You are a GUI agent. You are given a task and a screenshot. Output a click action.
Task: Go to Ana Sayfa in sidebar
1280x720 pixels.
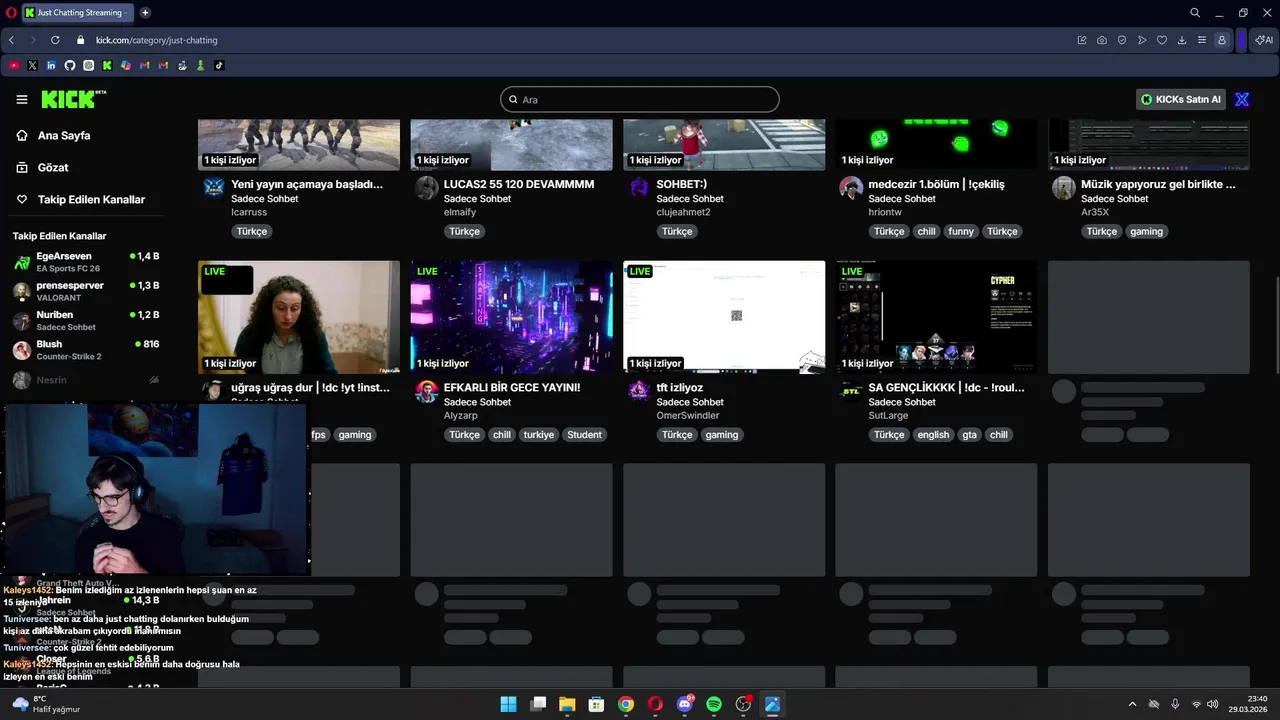(64, 135)
